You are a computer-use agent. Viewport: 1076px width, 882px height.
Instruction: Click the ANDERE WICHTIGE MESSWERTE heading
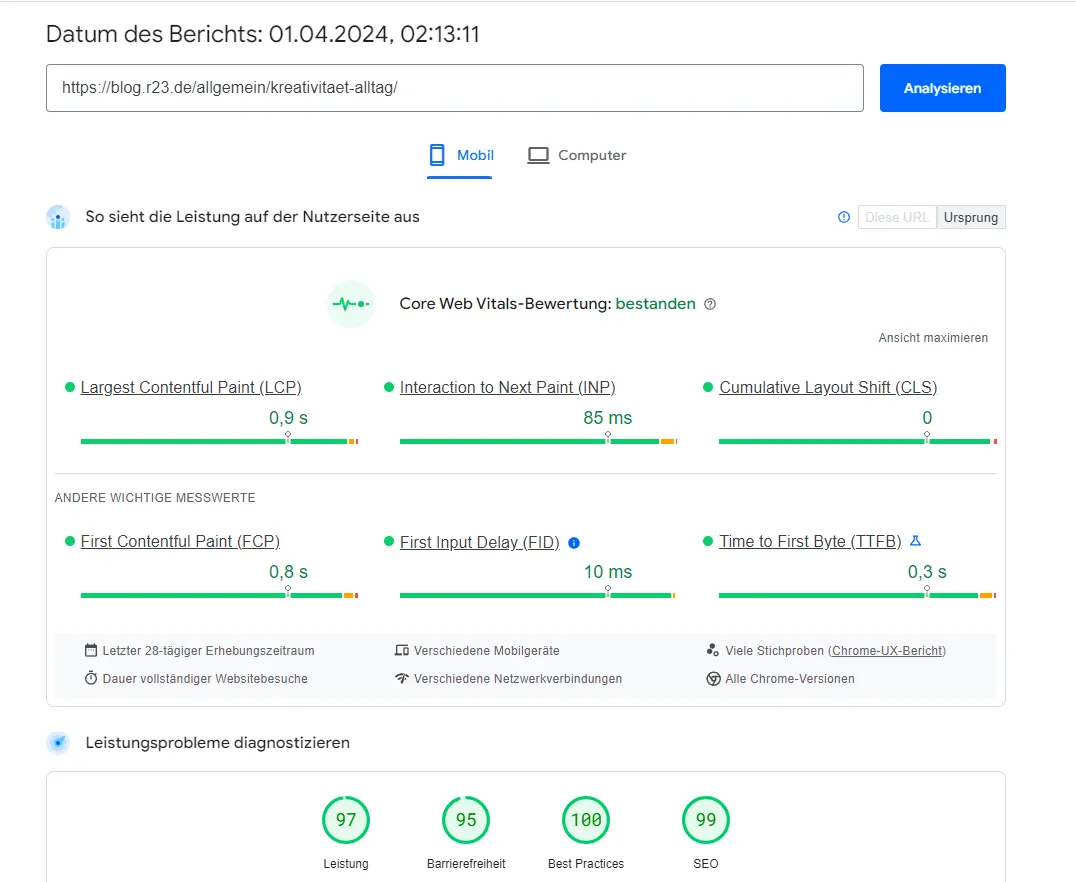pyautogui.click(x=155, y=498)
